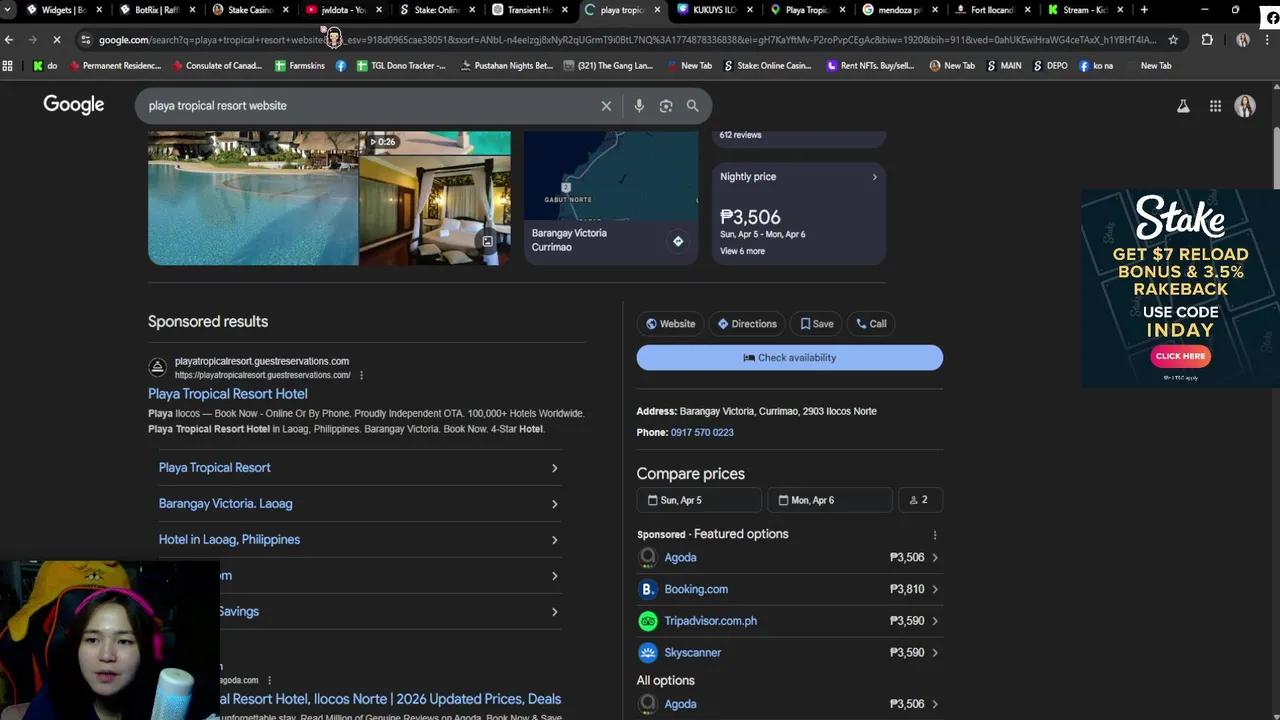Open the Sun, Apr 5 check-in date picker
Image resolution: width=1280 pixels, height=720 pixels.
699,500
